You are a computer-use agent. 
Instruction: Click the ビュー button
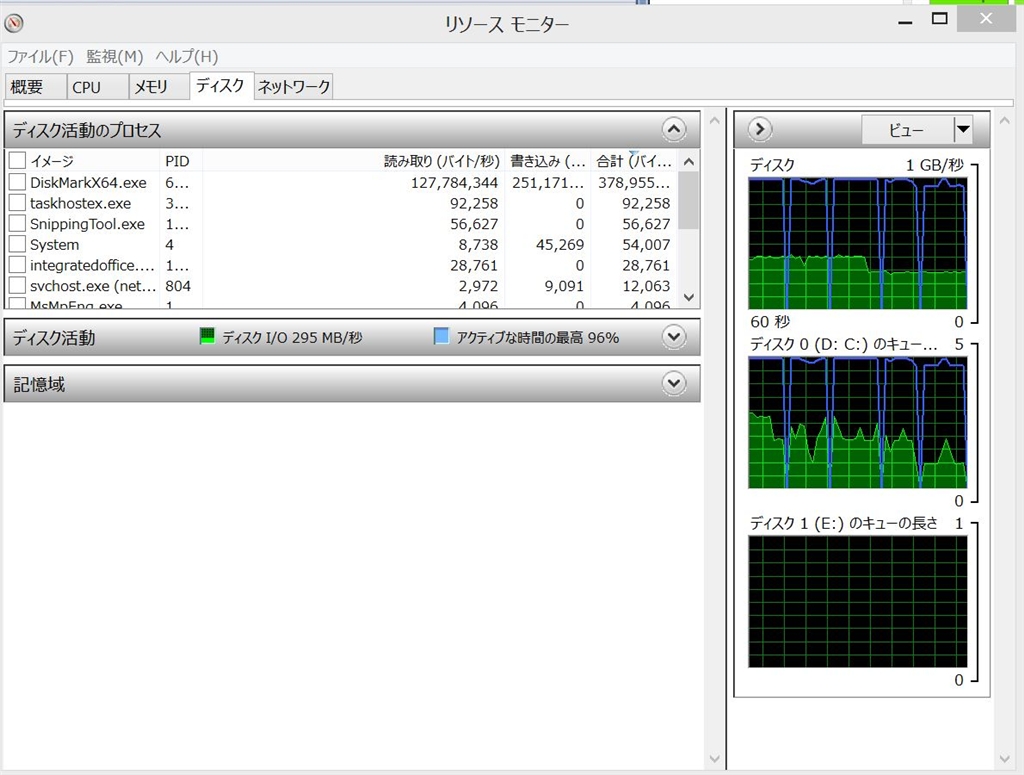[907, 130]
